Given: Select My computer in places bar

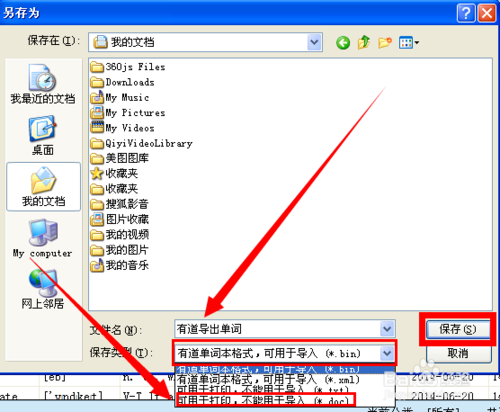Looking at the screenshot, I should [x=43, y=239].
